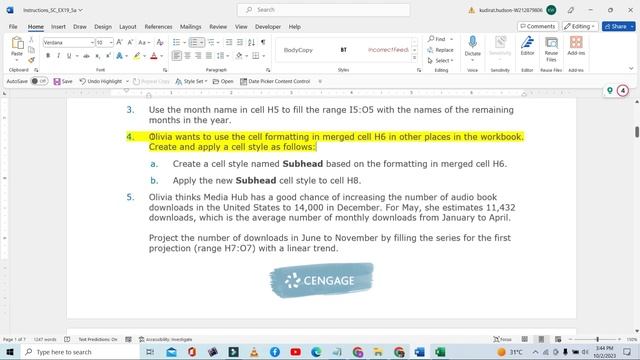Toggle the AutoSave switch

point(39,81)
